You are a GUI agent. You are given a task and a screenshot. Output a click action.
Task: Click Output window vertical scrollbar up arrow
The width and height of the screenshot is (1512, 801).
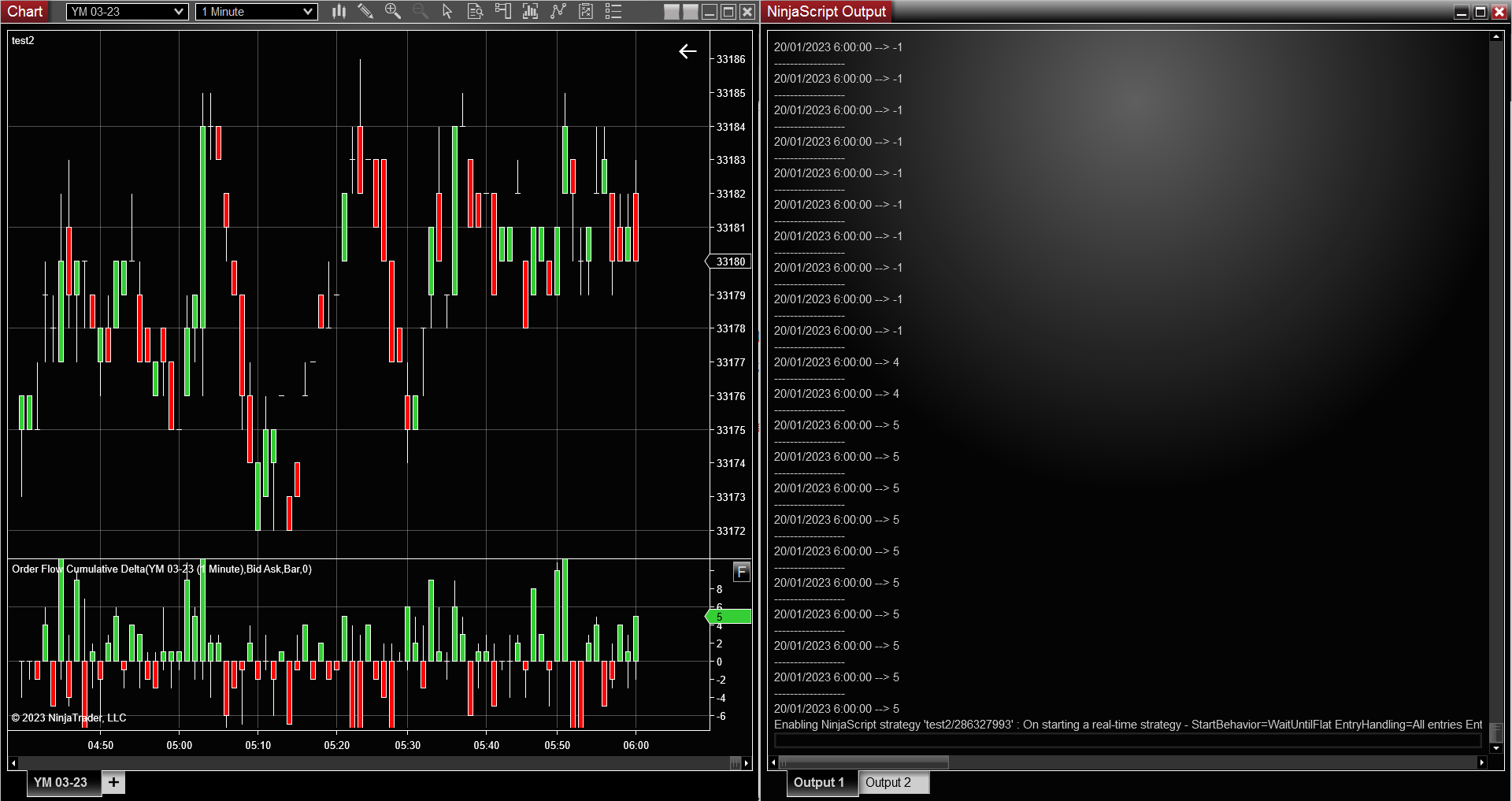tap(1496, 36)
